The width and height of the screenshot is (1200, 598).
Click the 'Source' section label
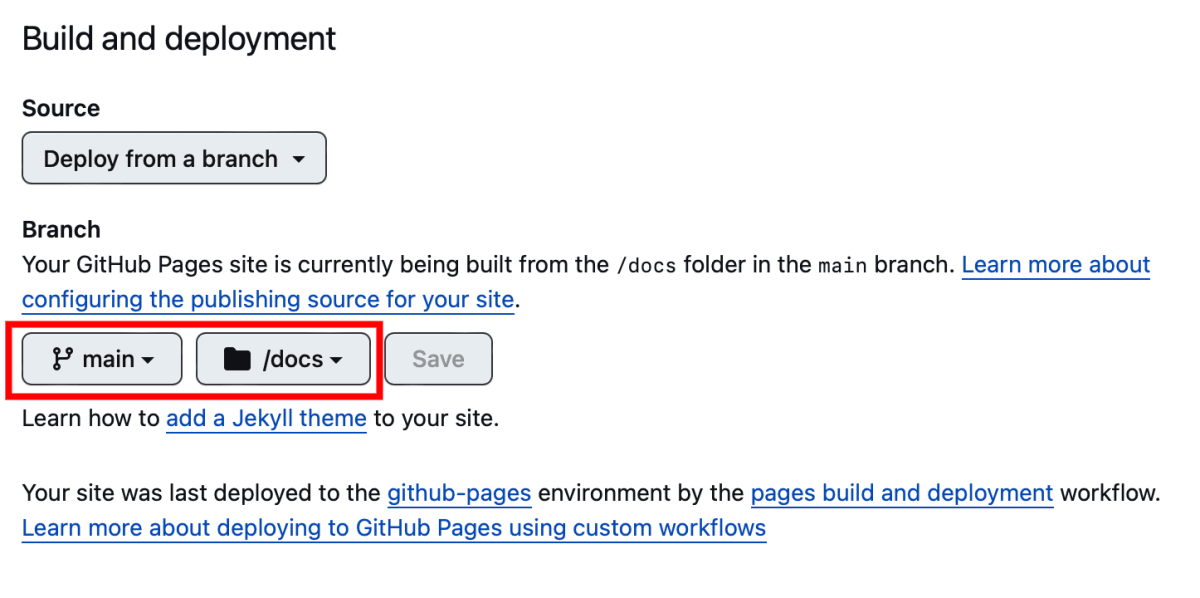[61, 108]
